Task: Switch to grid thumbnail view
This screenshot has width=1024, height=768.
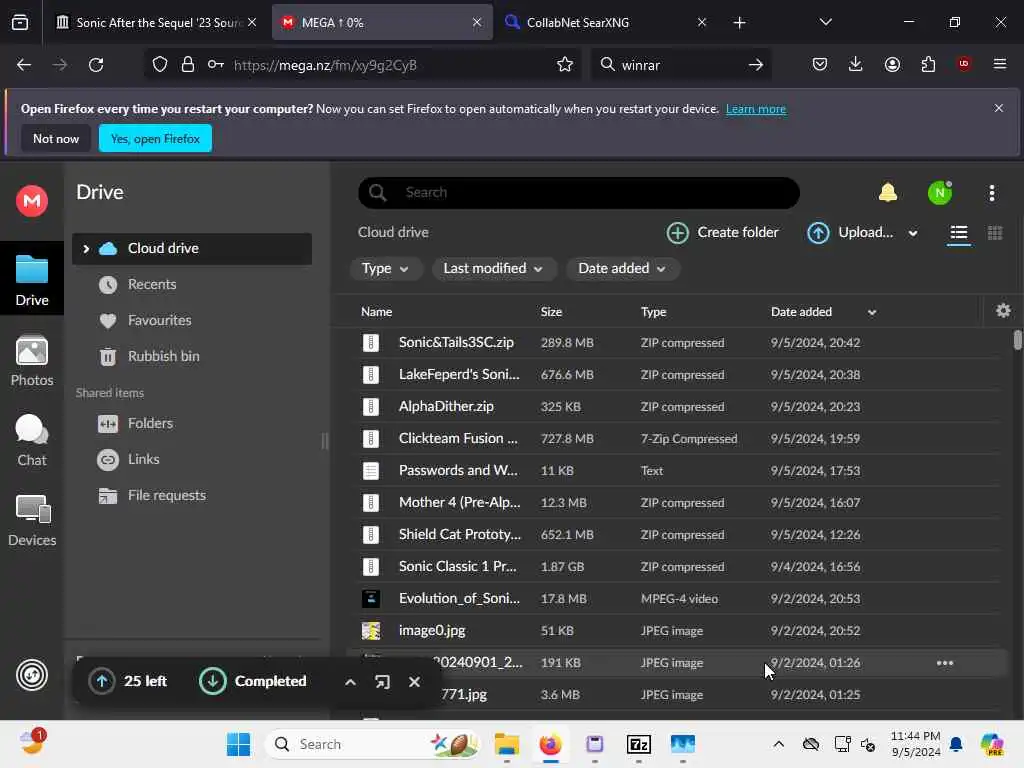Action: [x=995, y=233]
